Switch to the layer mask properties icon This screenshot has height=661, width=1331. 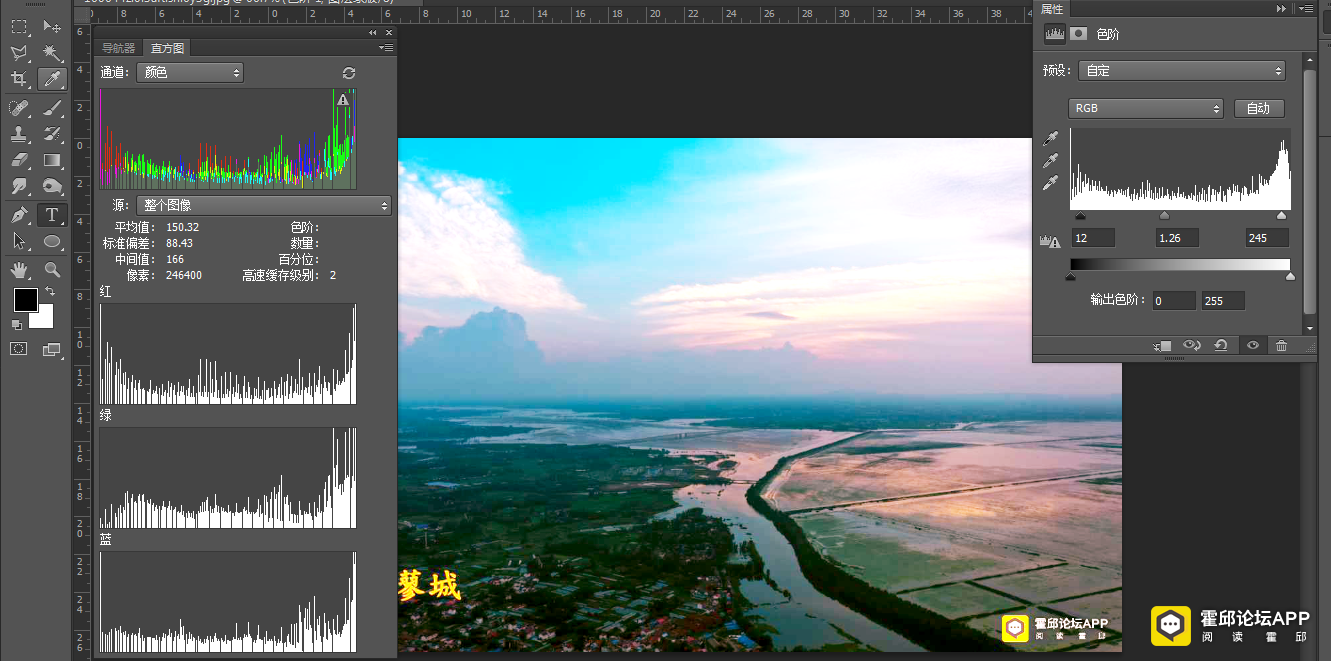click(1079, 34)
